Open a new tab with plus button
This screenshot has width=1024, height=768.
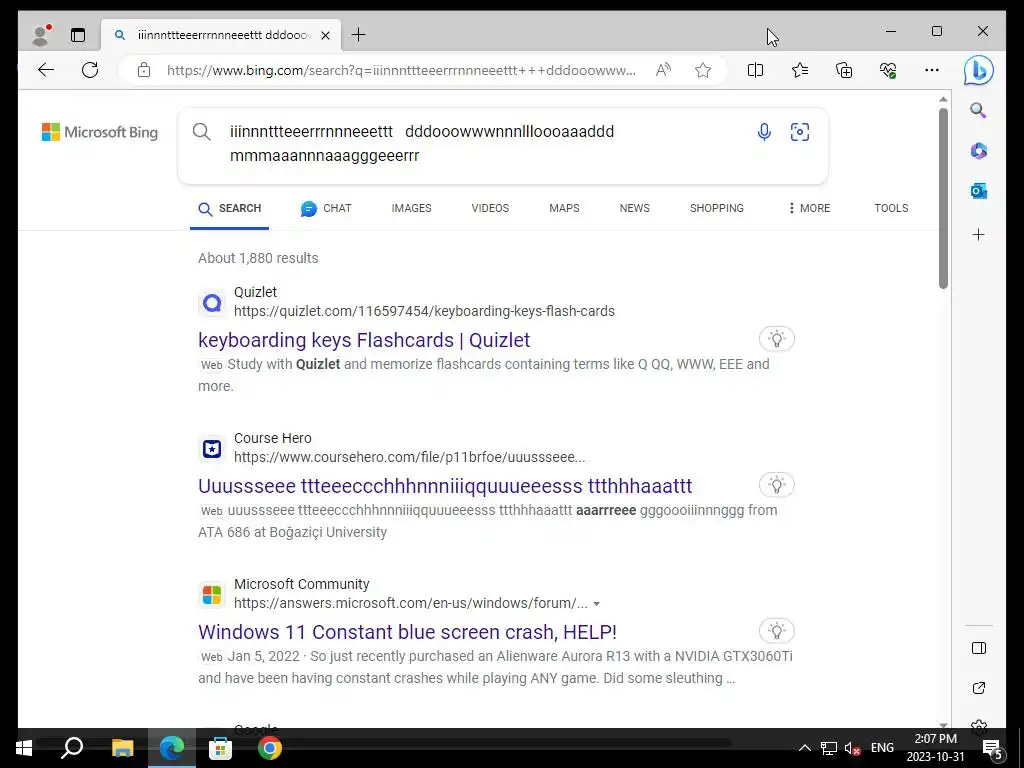359,35
